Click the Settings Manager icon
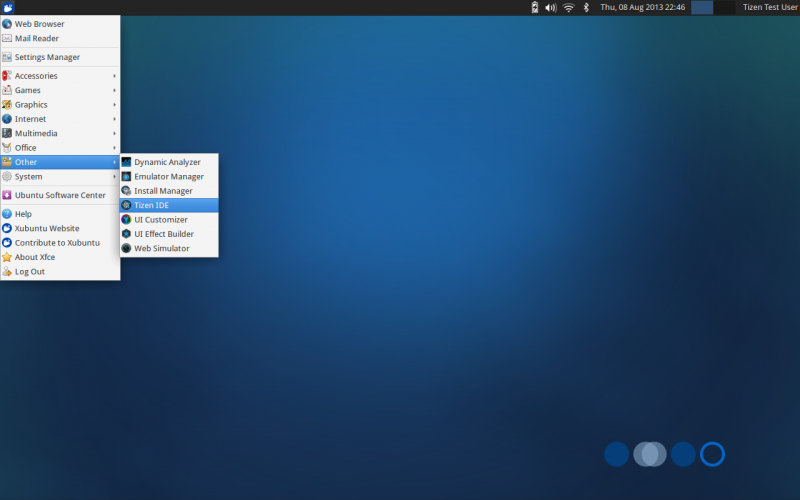800x500 pixels. click(x=7, y=57)
